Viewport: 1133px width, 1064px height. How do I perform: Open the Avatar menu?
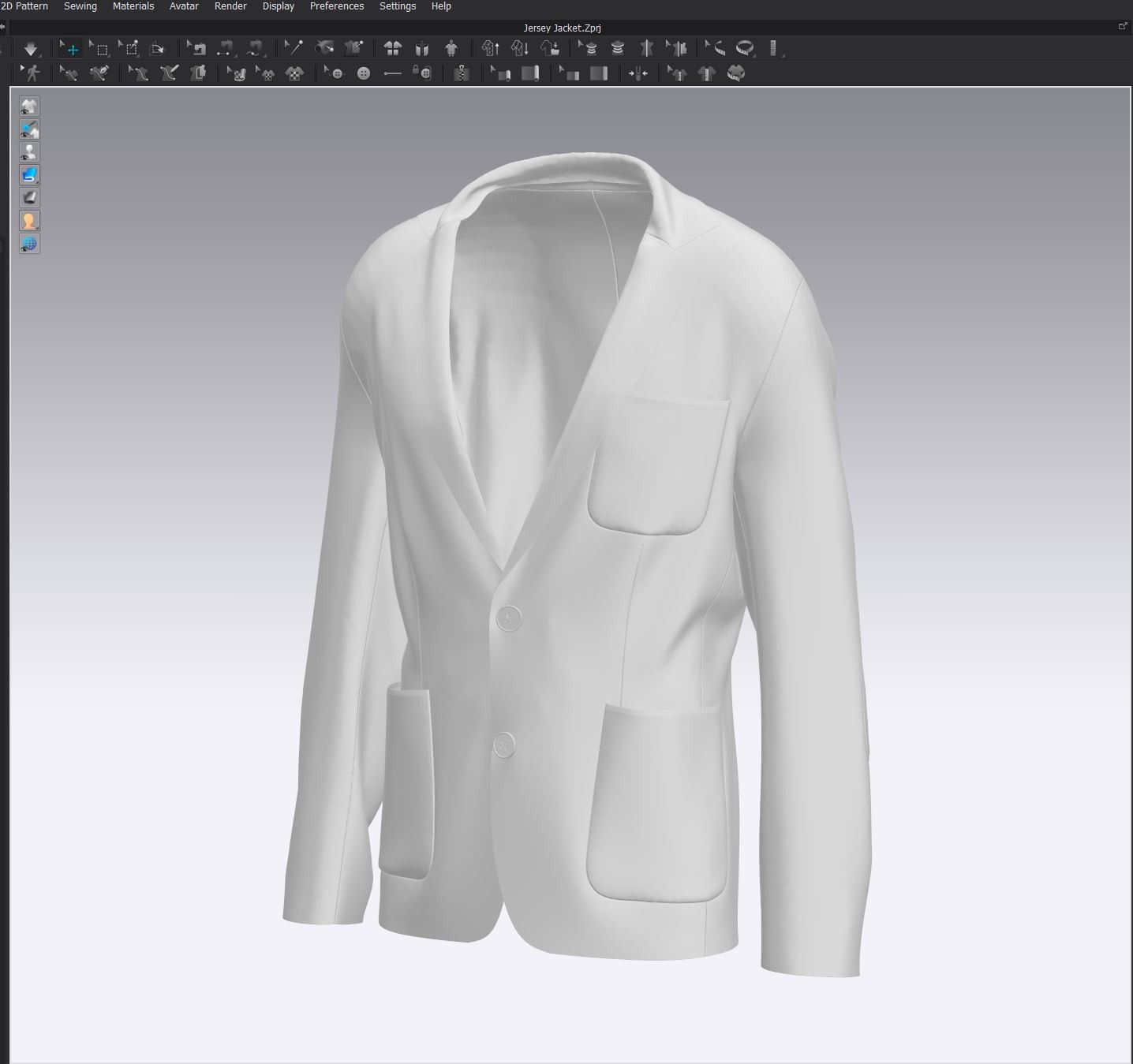click(183, 6)
